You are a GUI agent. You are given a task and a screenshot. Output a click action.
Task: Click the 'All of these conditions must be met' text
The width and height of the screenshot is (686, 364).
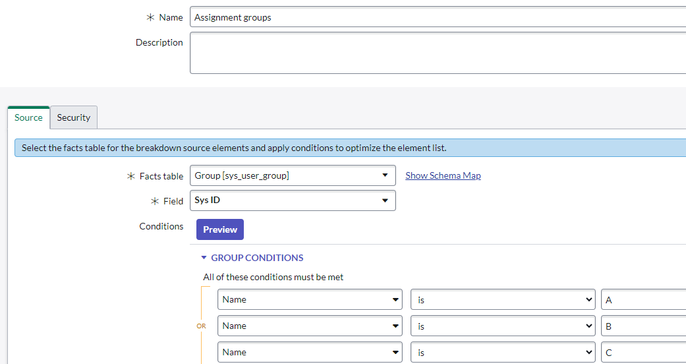coord(273,277)
